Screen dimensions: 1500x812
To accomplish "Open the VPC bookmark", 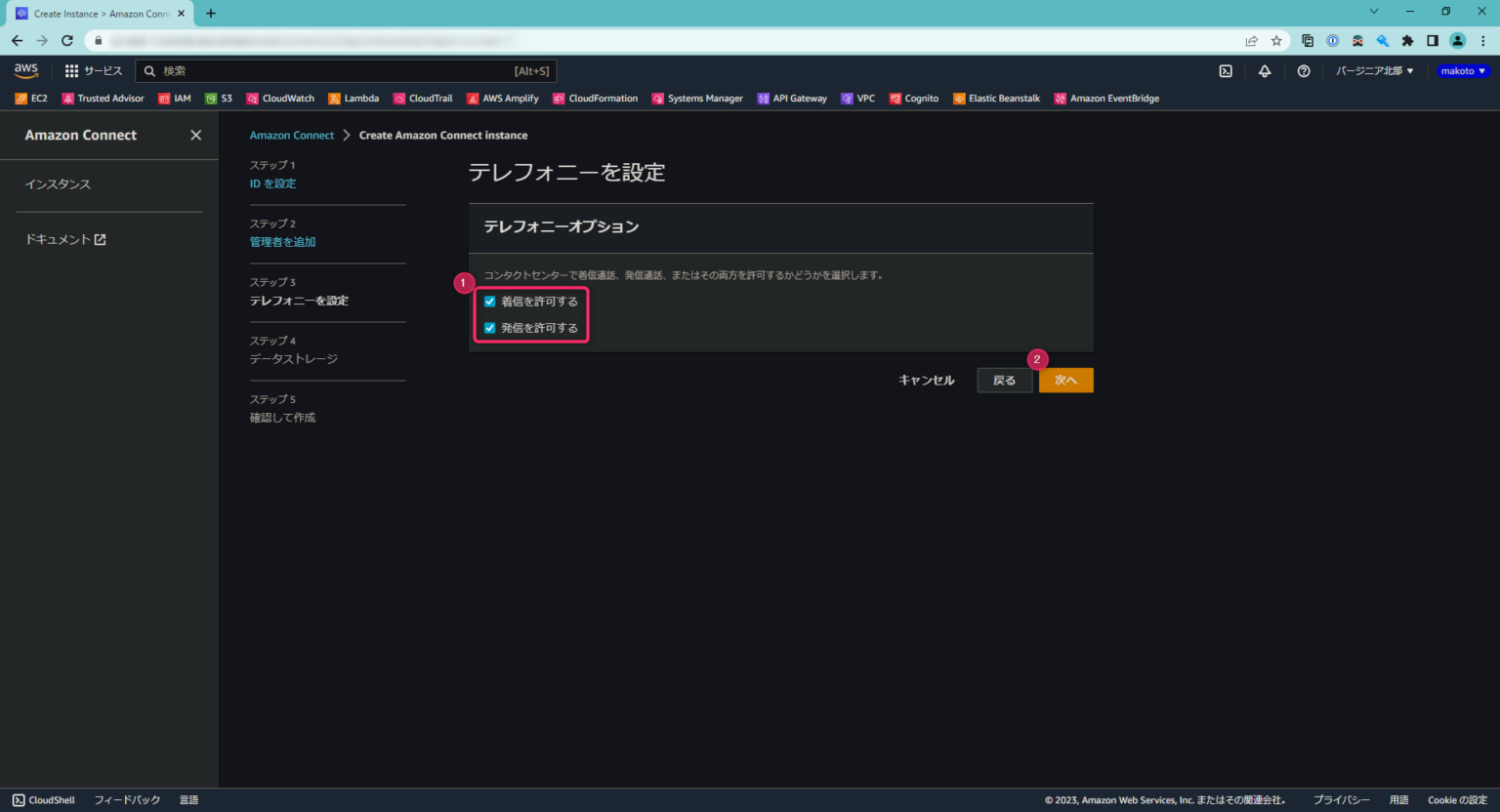I will [x=857, y=98].
